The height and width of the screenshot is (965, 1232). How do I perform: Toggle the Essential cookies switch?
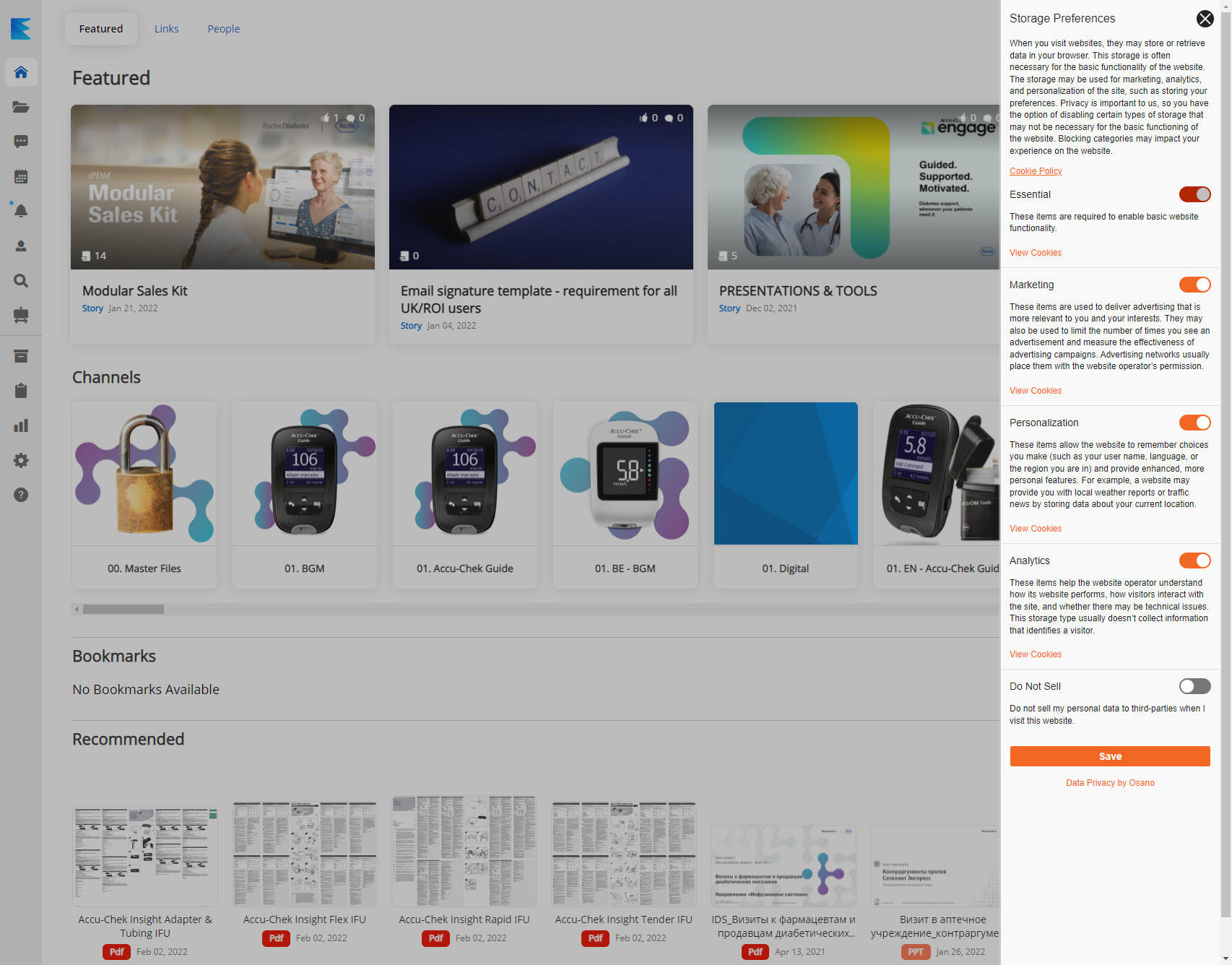click(1194, 194)
